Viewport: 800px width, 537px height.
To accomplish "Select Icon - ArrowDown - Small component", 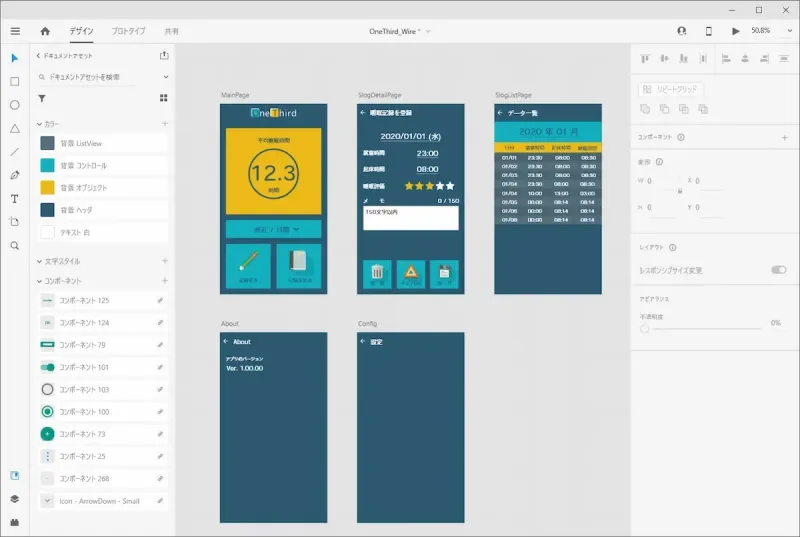I will [103, 501].
